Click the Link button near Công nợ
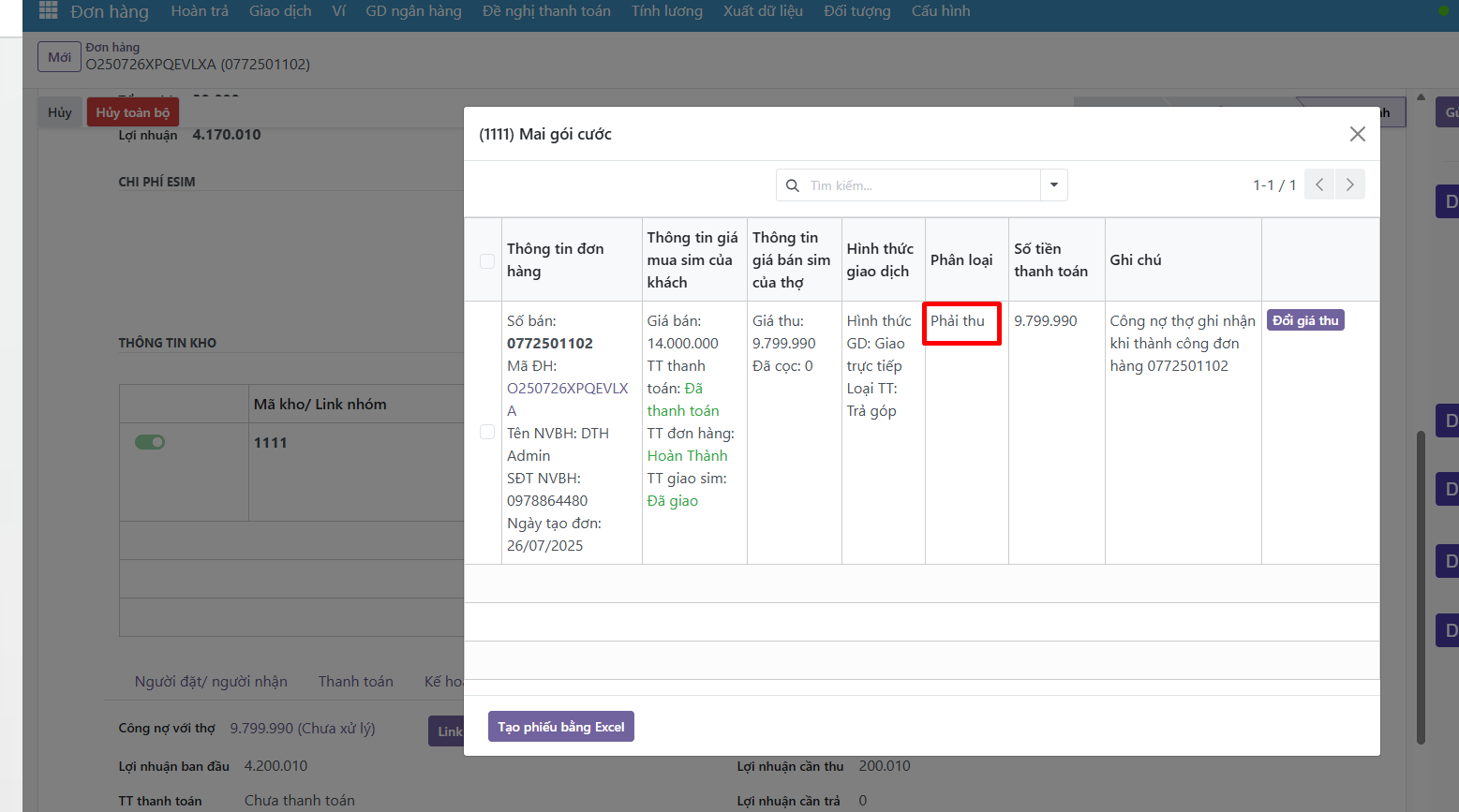Screen dimensions: 1459x812 click(x=447, y=731)
